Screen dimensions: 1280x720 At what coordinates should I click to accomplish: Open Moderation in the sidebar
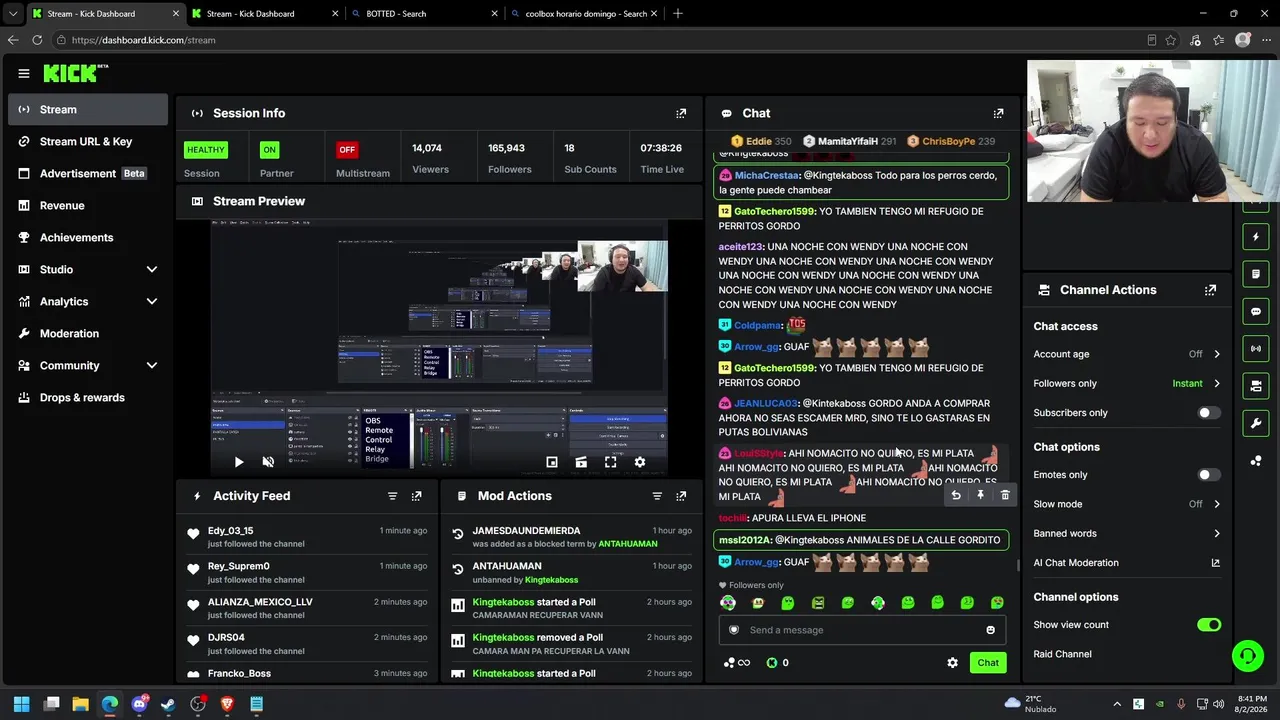88,334
